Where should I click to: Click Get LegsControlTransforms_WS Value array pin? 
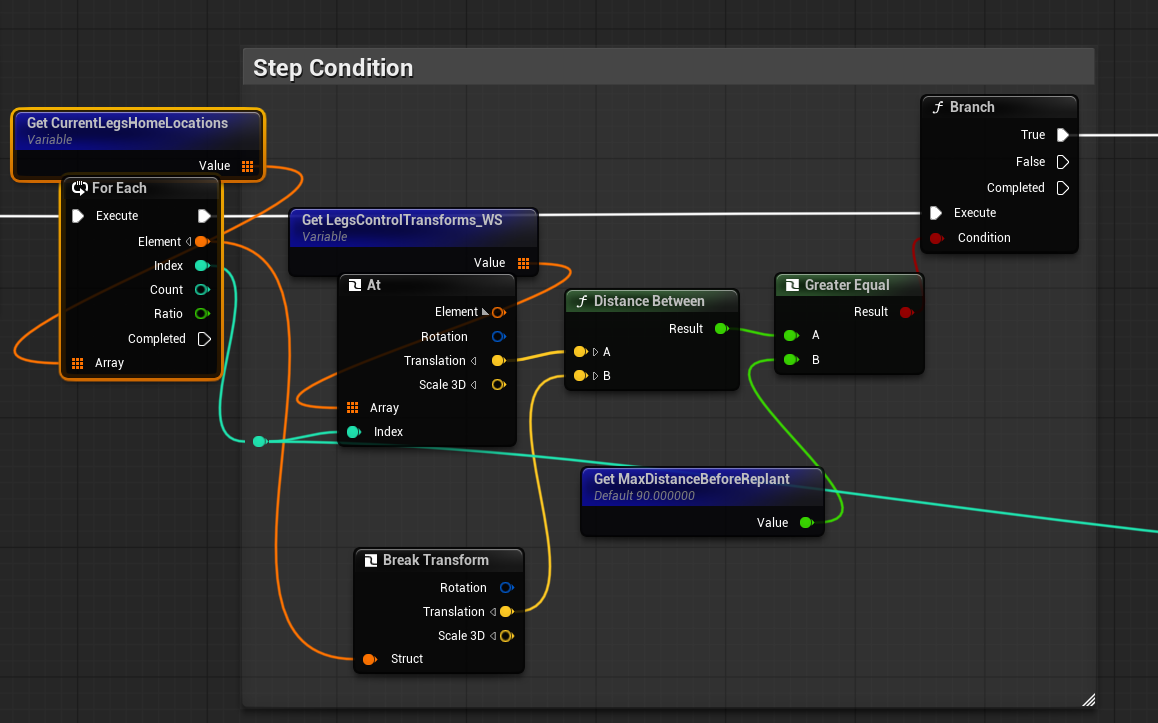[x=523, y=263]
